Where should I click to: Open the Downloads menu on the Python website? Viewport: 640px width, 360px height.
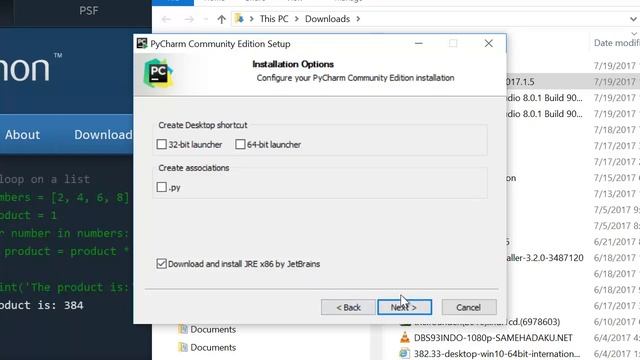point(103,135)
